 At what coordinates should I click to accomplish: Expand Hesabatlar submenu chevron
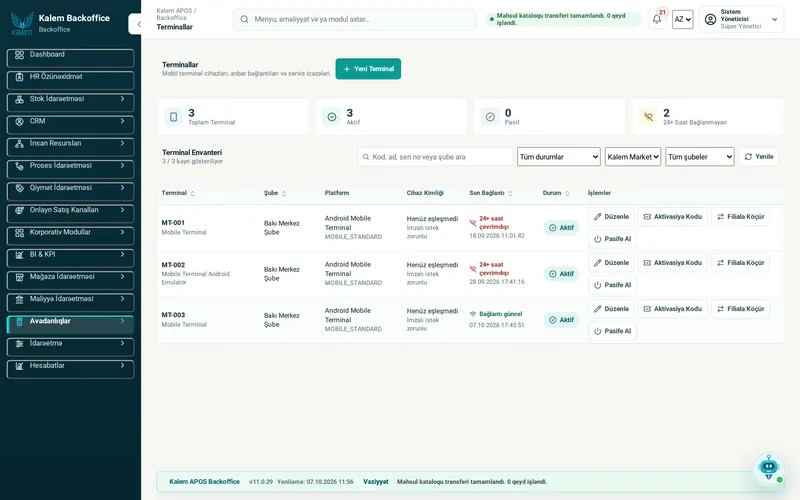tap(122, 365)
